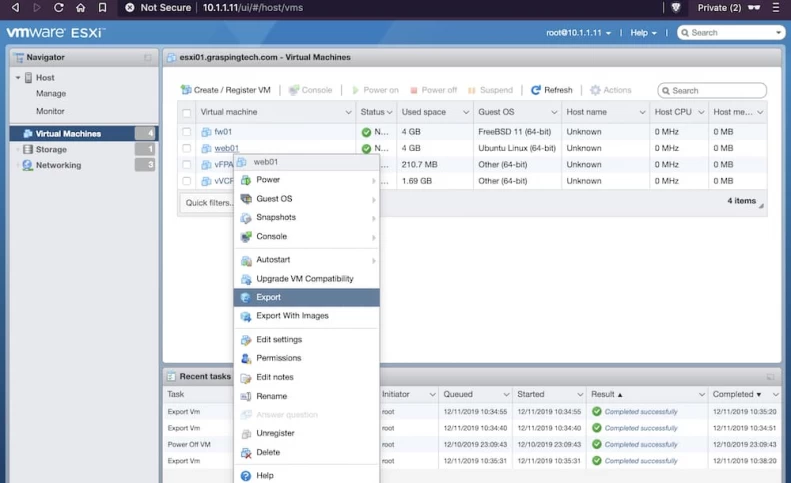Select Upgrade VM Compatibility
This screenshot has height=483, width=791.
point(307,279)
